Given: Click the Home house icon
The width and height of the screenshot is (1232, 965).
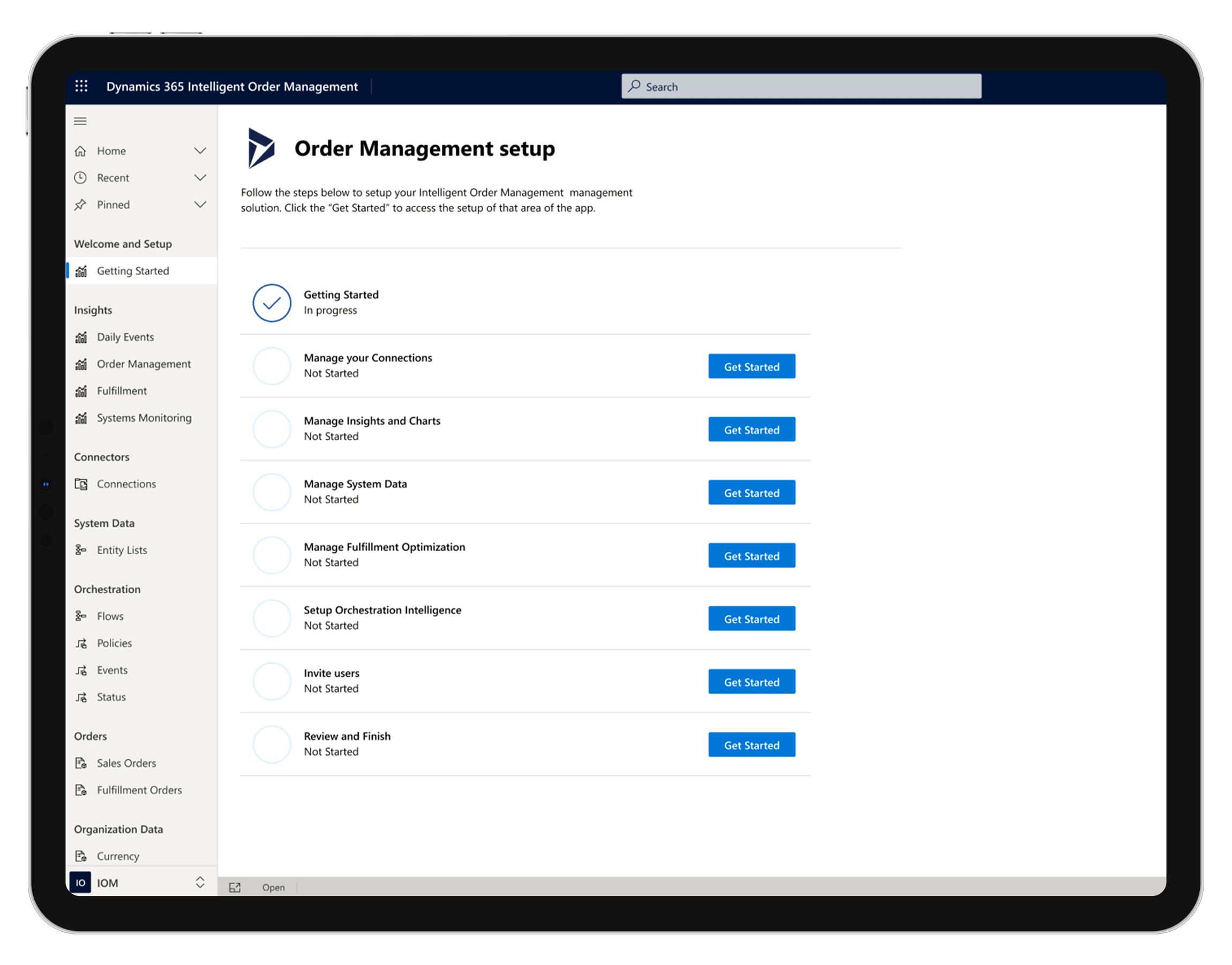Looking at the screenshot, I should pos(80,151).
